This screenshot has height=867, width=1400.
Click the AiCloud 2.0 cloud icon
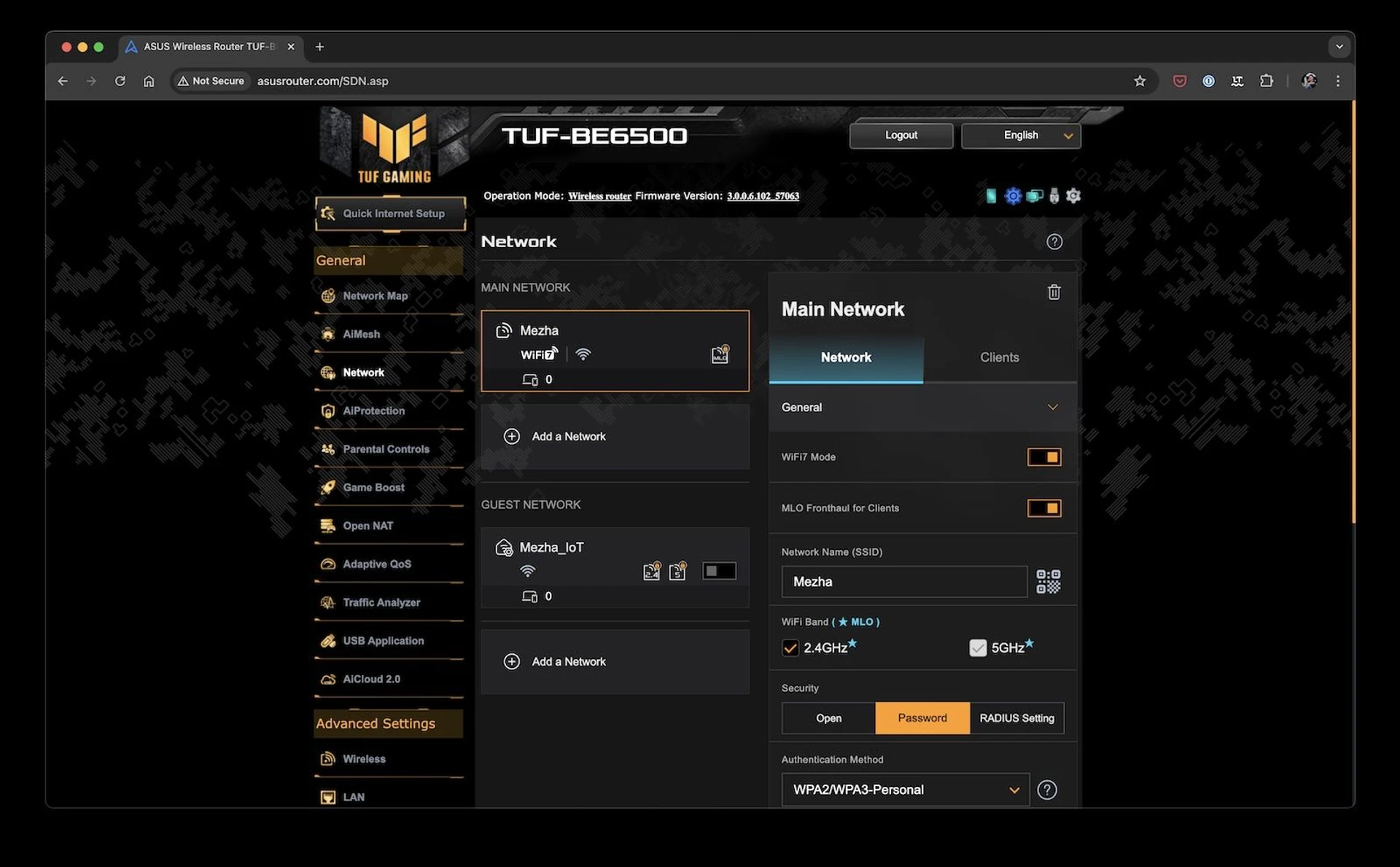click(328, 679)
